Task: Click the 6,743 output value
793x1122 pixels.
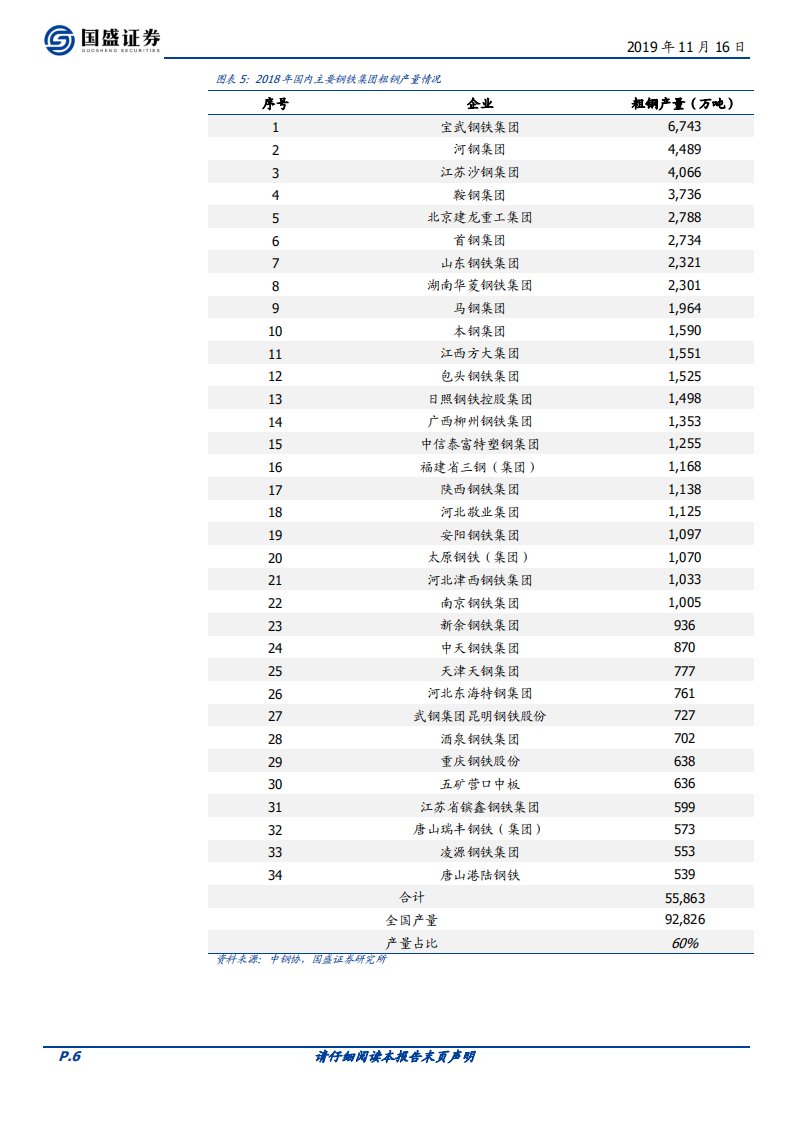Action: [684, 127]
